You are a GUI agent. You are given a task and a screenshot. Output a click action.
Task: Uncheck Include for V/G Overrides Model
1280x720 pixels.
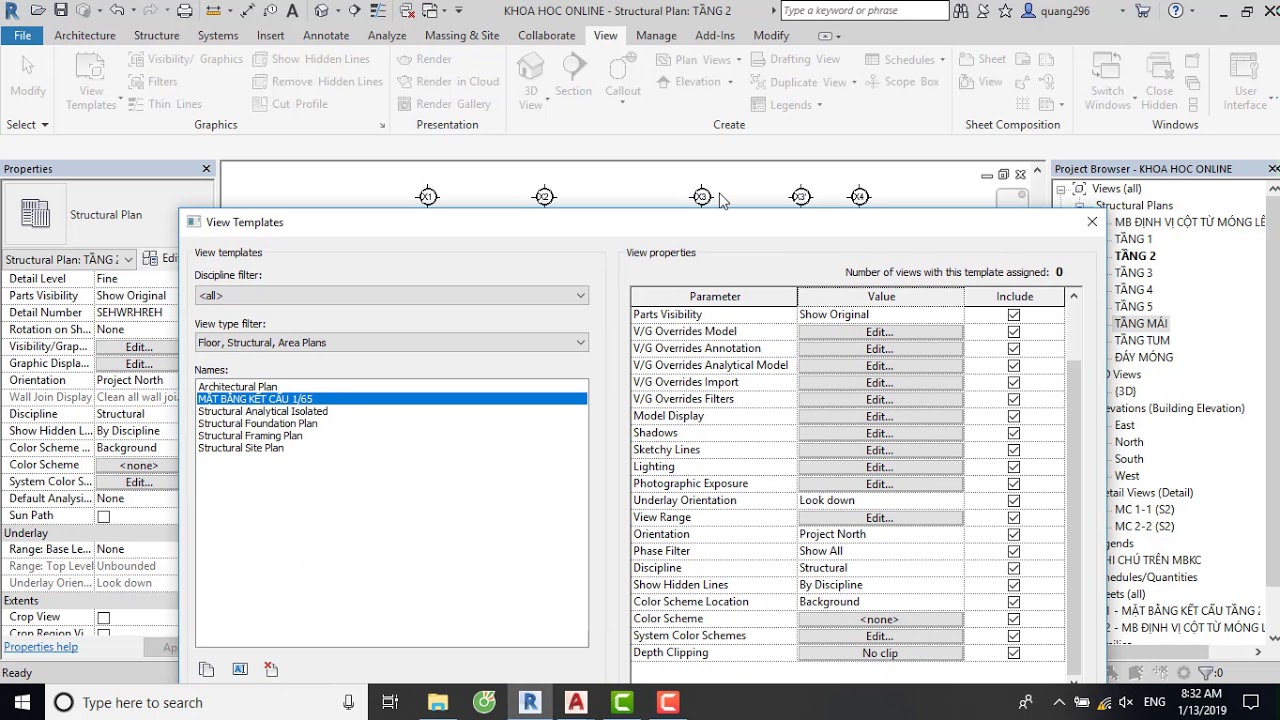pos(1014,332)
